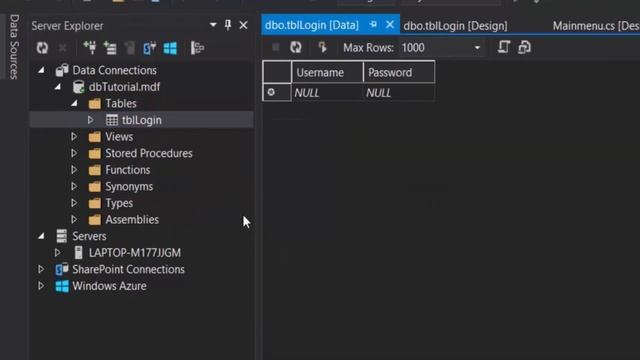Open the Mainmenu.cs design tab

(x=596, y=26)
